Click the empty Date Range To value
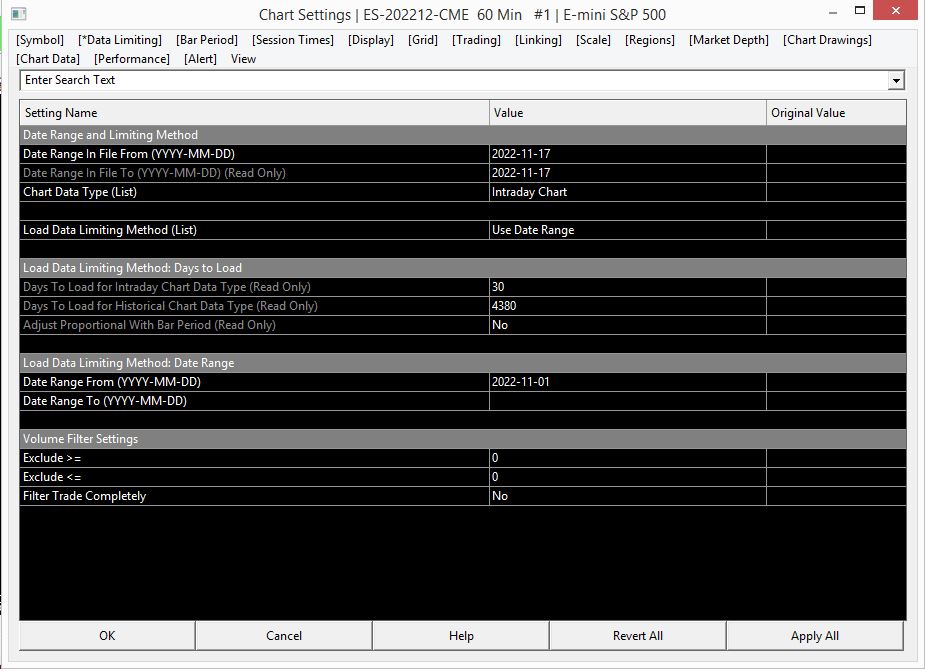 pos(628,401)
